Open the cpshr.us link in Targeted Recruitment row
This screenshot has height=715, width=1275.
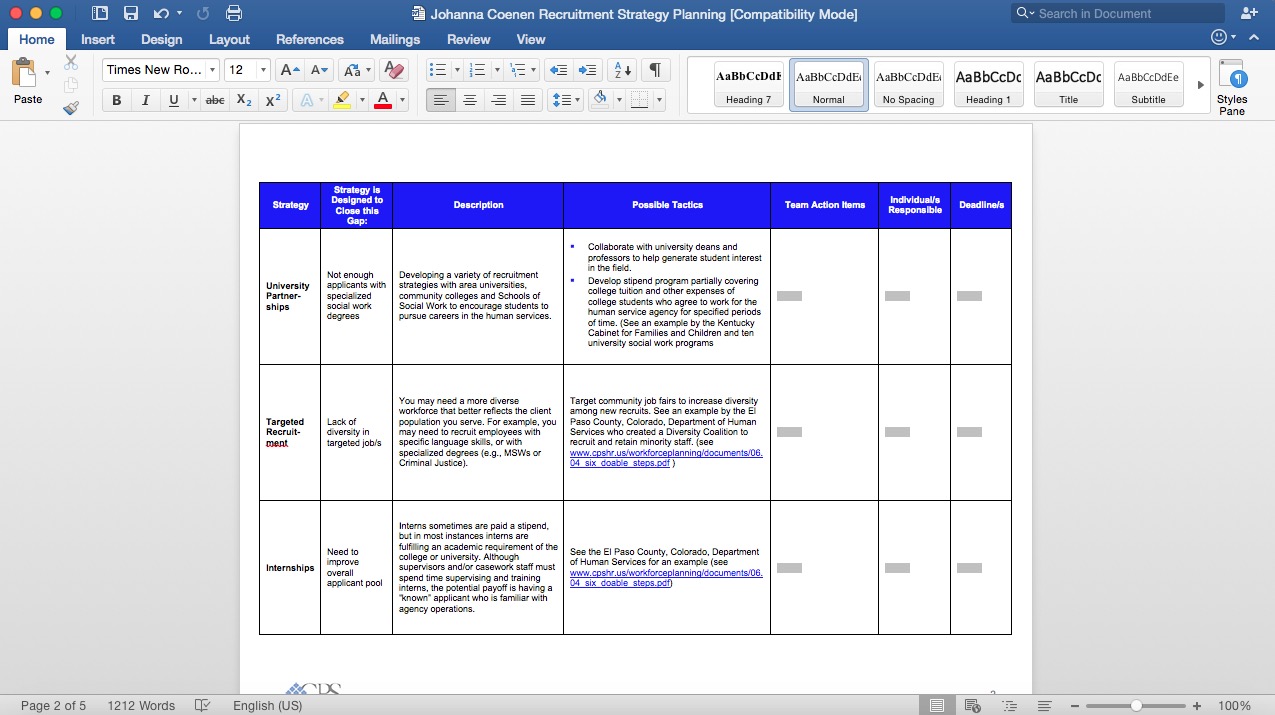[x=666, y=458]
